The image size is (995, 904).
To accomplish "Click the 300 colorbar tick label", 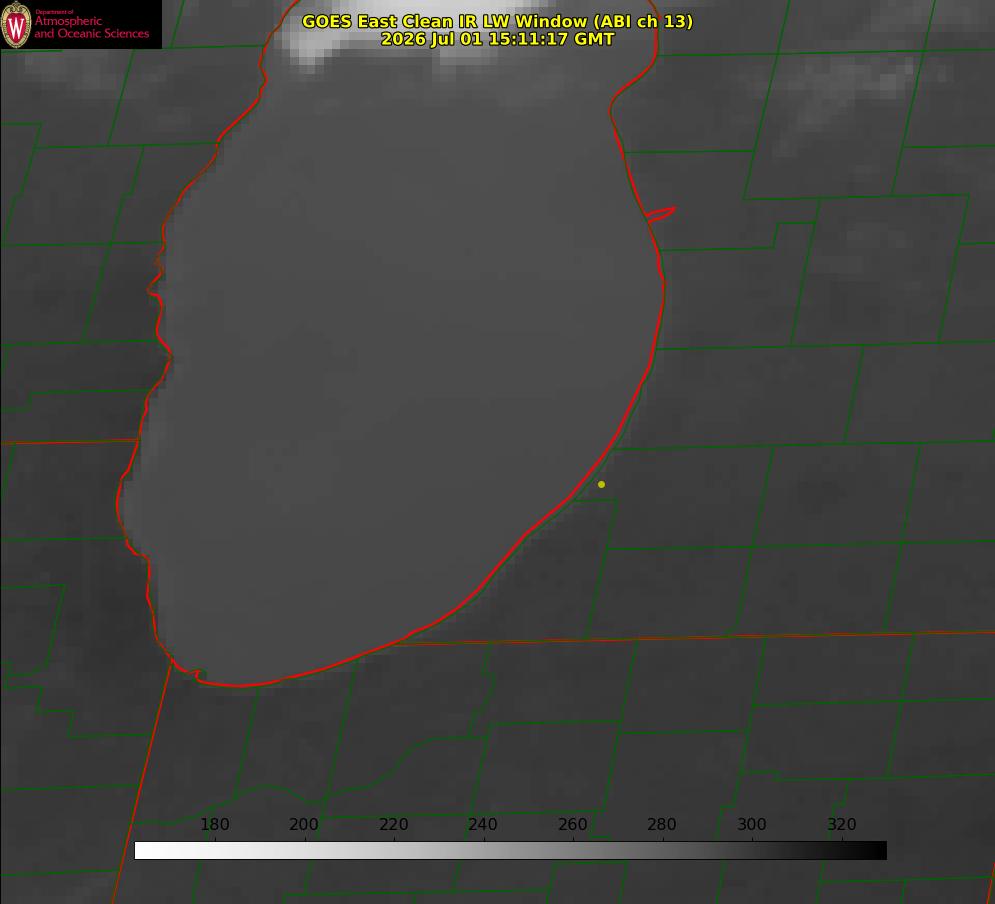I will 752,824.
